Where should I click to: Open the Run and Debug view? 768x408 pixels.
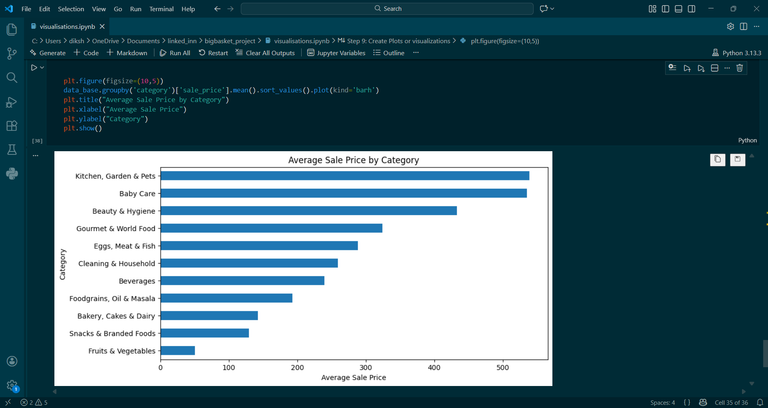tap(12, 102)
